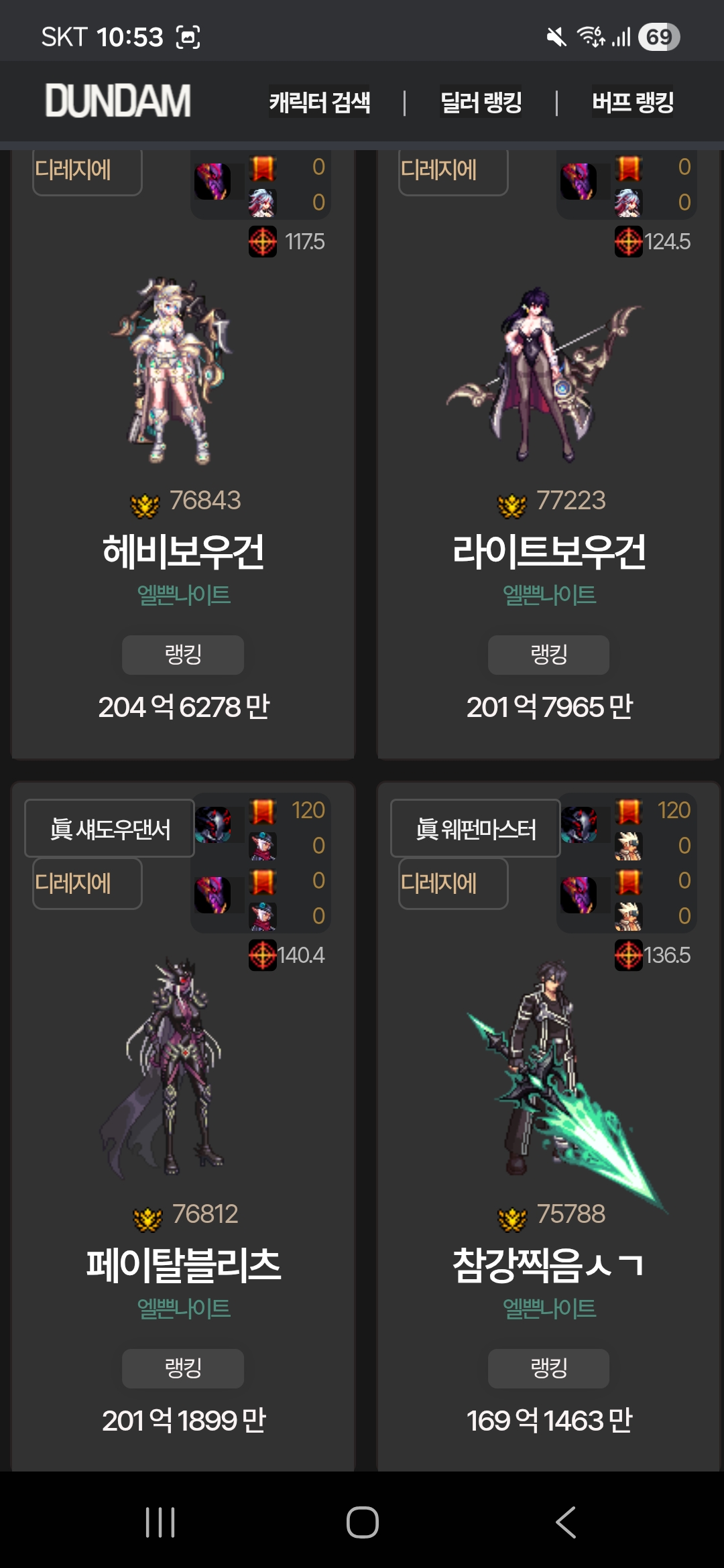724x1568 pixels.
Task: Click the red crosshair icon beside 124.5
Action: [629, 241]
